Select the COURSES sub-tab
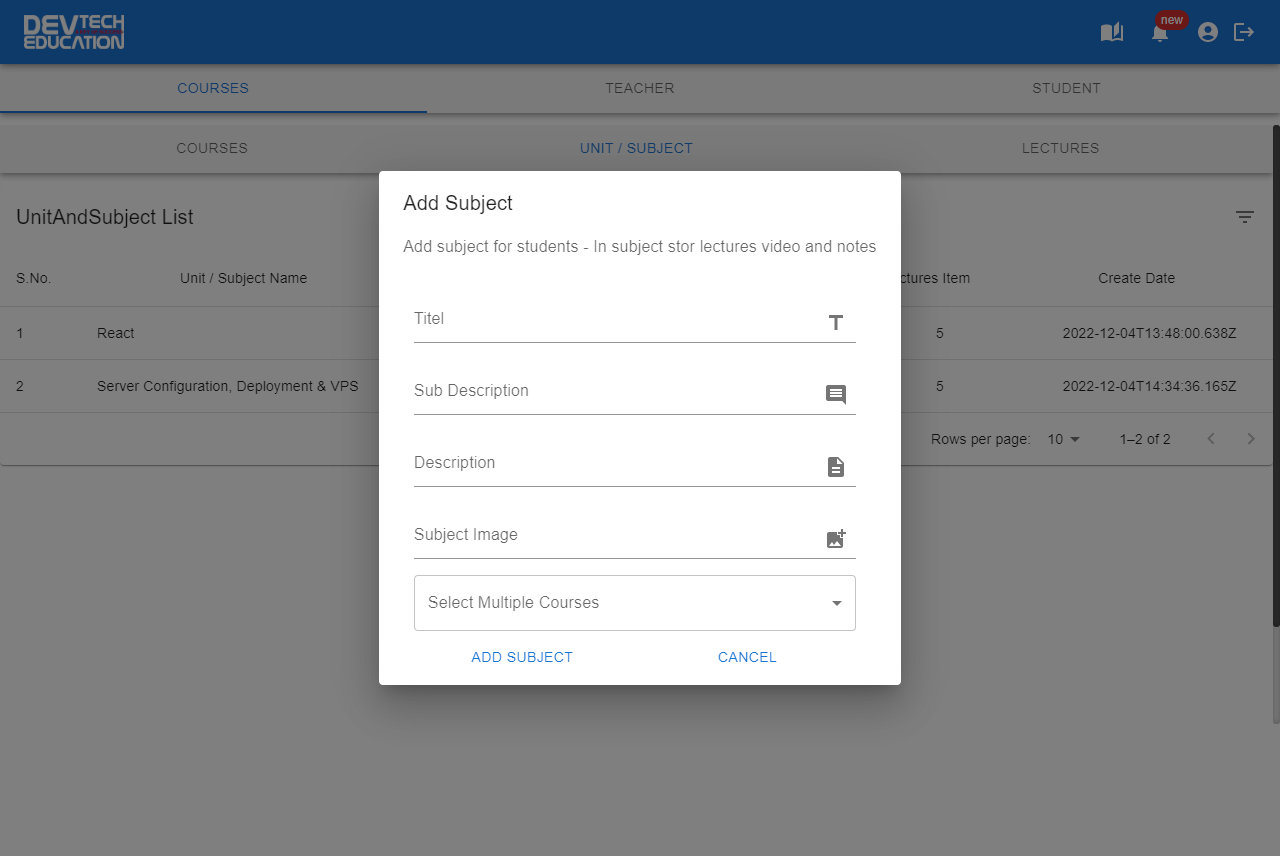 [212, 148]
